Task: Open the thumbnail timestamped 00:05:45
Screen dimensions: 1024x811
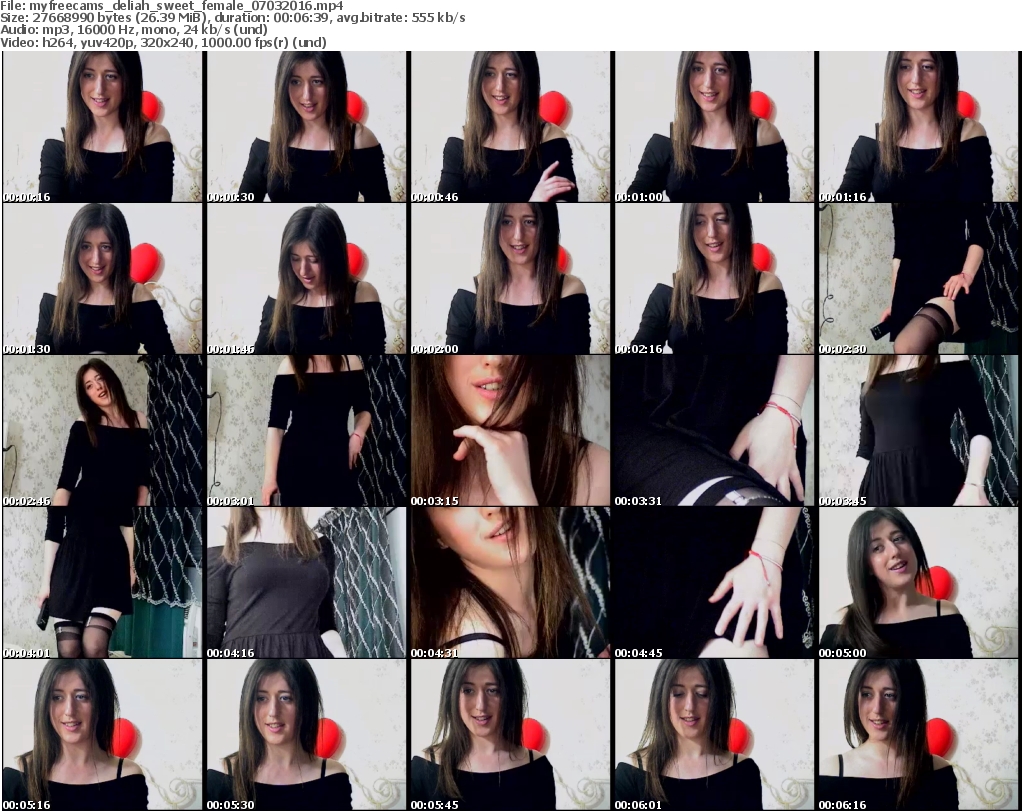Action: [510, 735]
